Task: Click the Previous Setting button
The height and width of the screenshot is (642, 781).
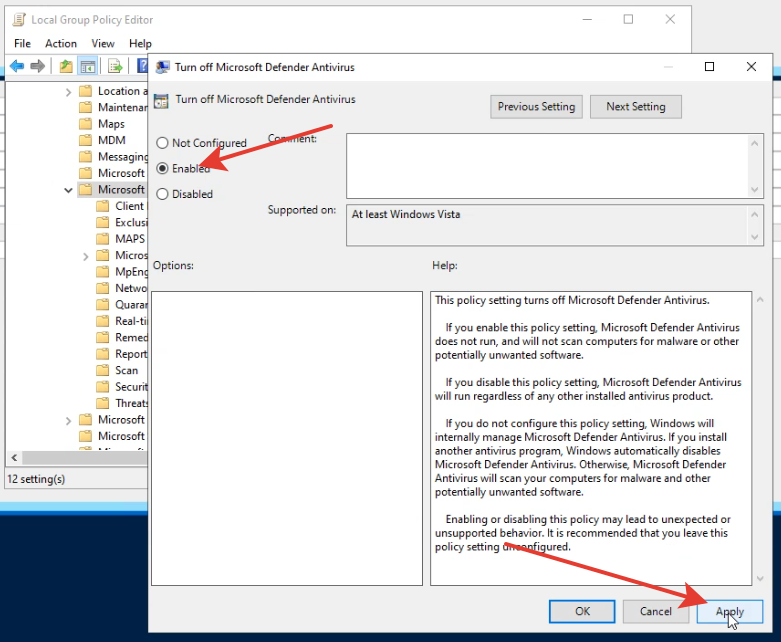Action: 536,107
